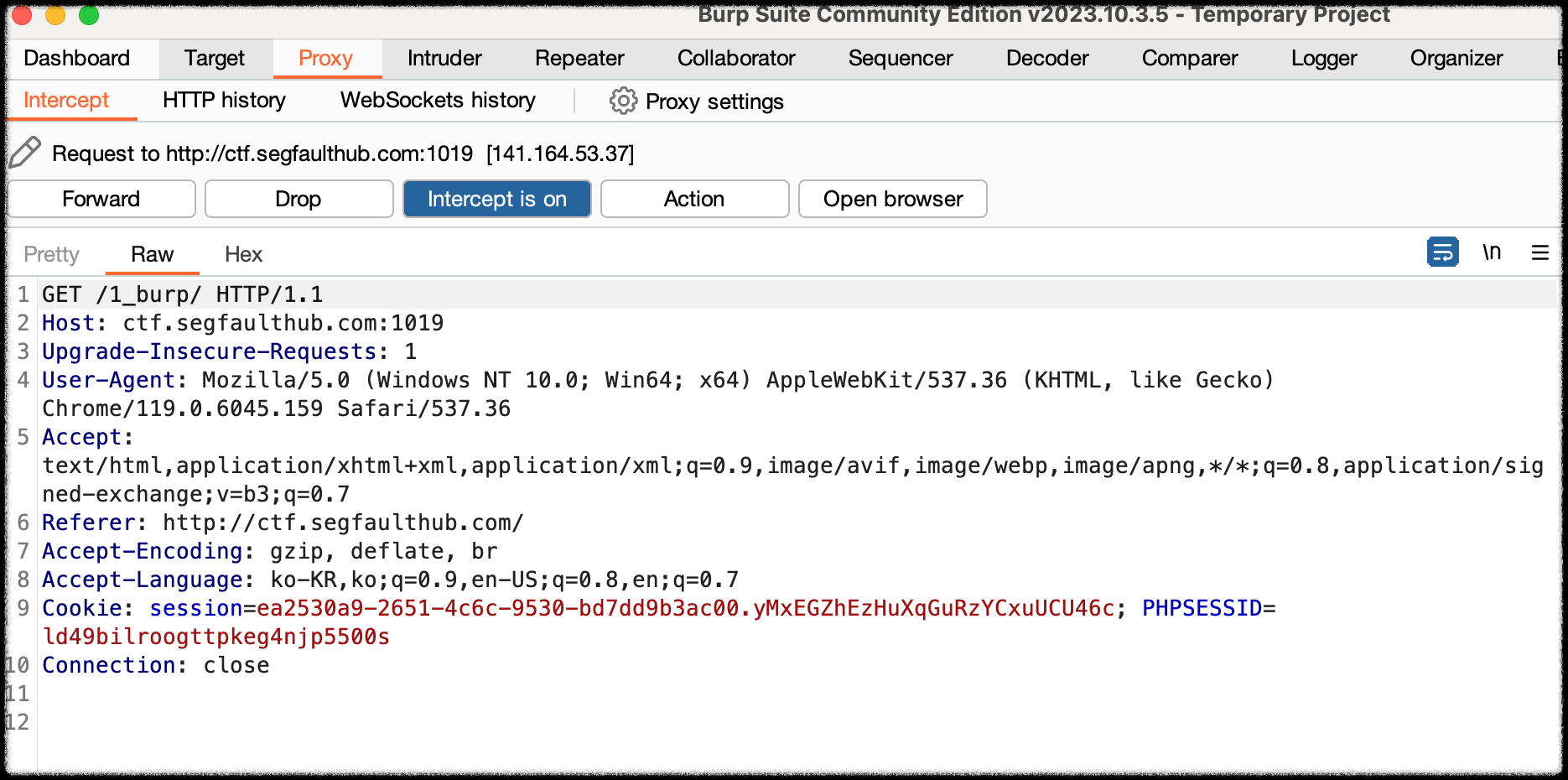Open the HTTP history sub-tab
1568x780 pixels.
coord(224,100)
